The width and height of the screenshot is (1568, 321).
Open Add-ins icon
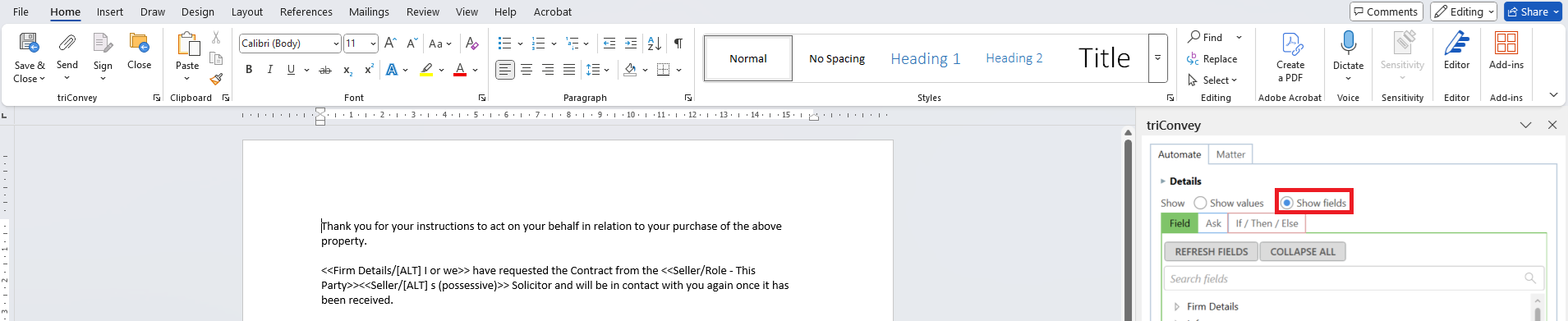tap(1506, 43)
